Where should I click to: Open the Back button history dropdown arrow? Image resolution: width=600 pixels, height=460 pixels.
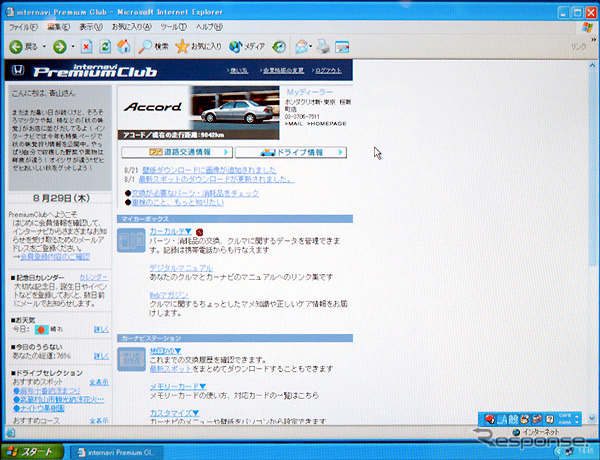(44, 47)
